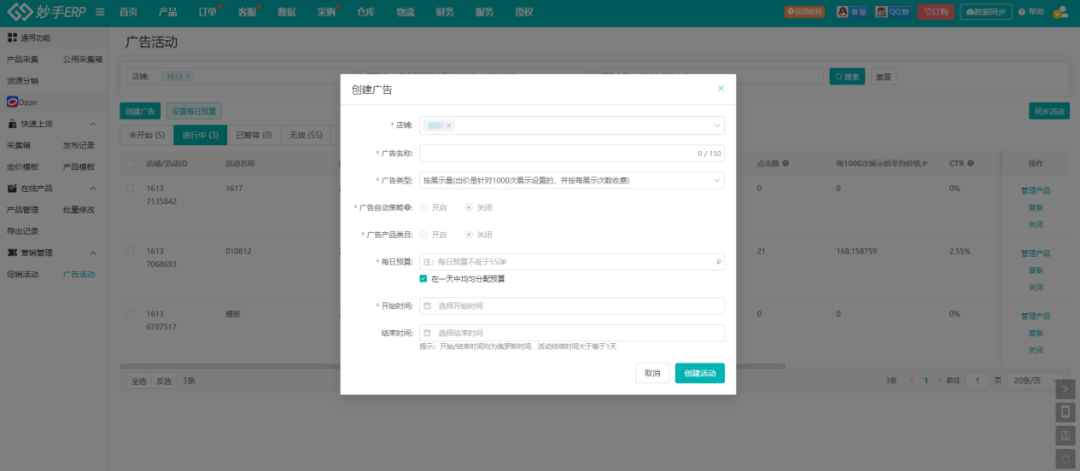Focus the 广告名称 input field
Image resolution: width=1080 pixels, height=471 pixels.
[572, 153]
